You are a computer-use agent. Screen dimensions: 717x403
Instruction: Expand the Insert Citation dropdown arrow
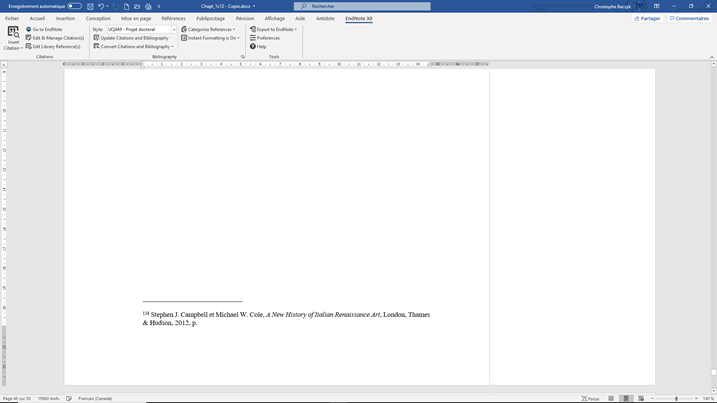click(x=21, y=48)
